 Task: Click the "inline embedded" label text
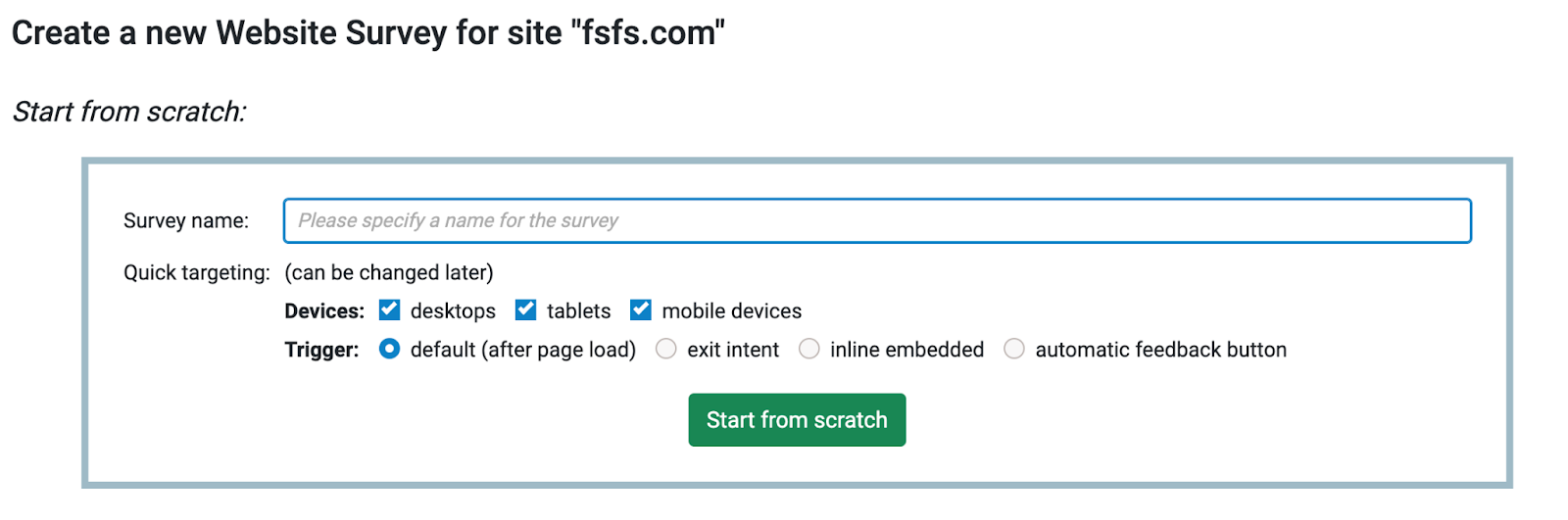point(906,351)
